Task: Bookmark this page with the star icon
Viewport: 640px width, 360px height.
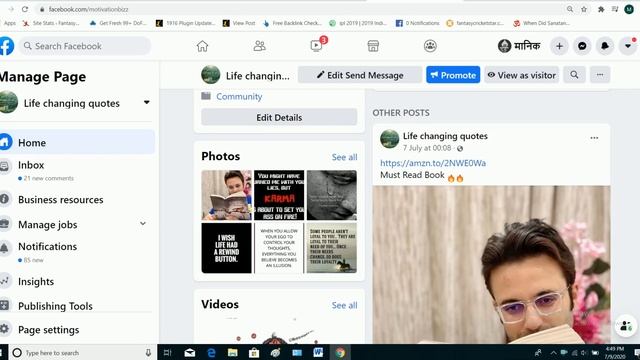Action: pyautogui.click(x=584, y=9)
